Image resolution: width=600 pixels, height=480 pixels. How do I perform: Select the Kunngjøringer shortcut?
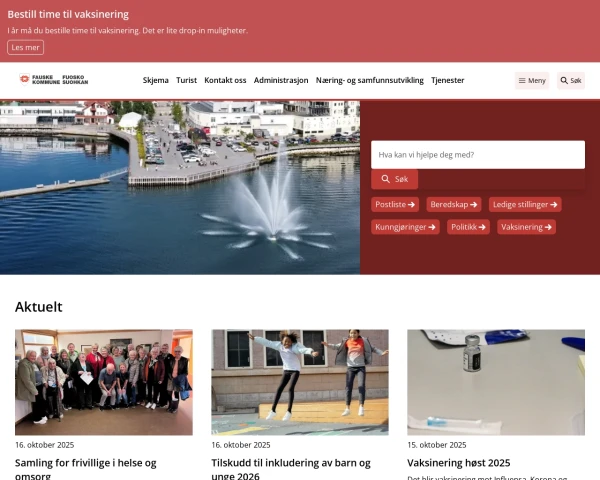pyautogui.click(x=405, y=227)
